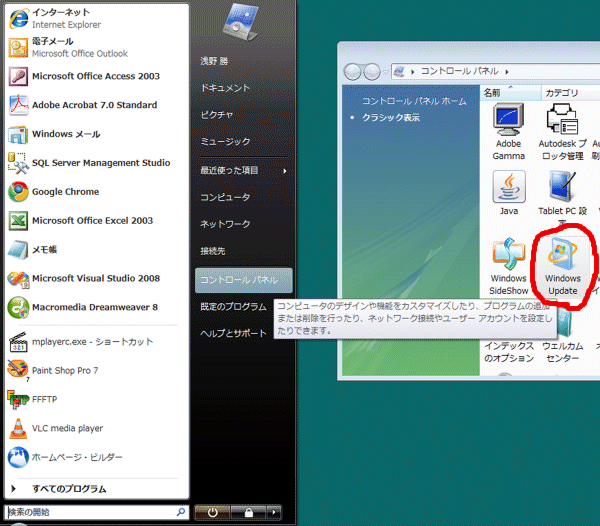600x526 pixels.
Task: Click the power (sleep) button
Action: click(212, 512)
